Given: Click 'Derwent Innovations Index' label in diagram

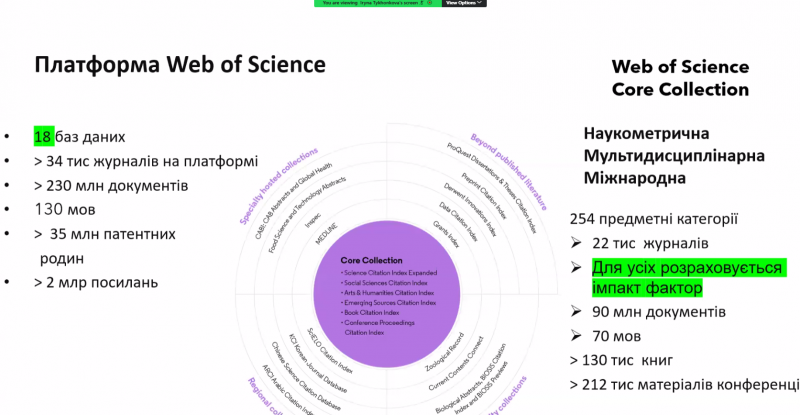Looking at the screenshot, I should click(x=470, y=210).
